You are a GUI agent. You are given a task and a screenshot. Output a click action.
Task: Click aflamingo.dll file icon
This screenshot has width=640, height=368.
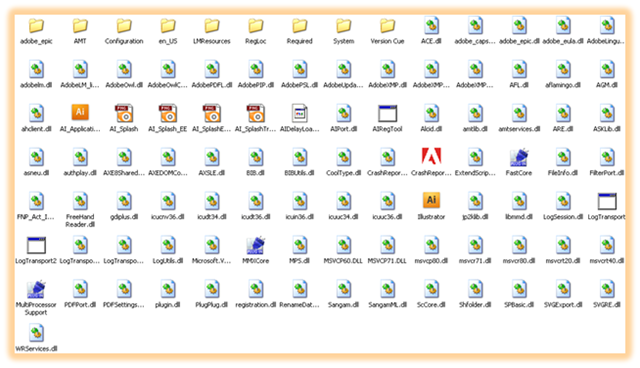[x=563, y=70]
